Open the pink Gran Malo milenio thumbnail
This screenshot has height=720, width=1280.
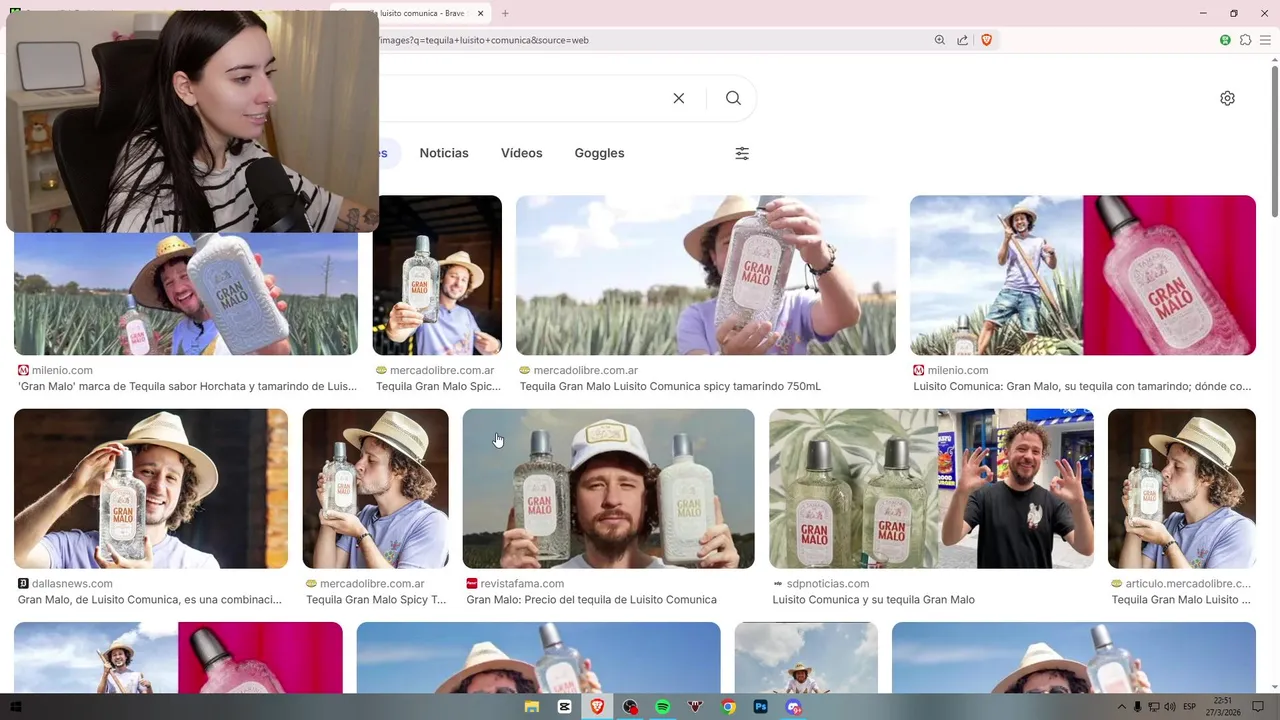coord(1083,275)
